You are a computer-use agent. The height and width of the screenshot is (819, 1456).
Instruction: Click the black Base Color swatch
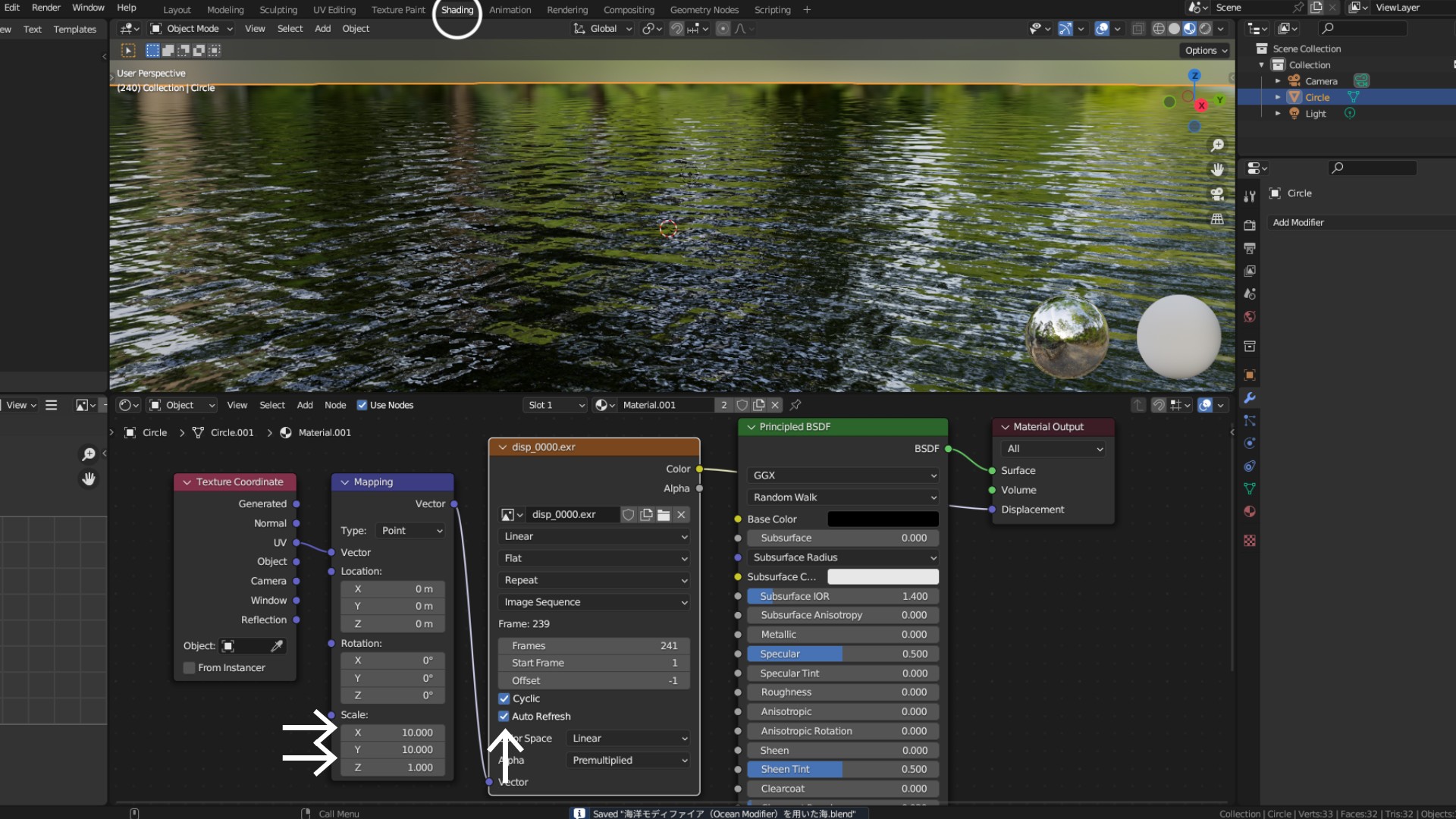[x=883, y=519]
